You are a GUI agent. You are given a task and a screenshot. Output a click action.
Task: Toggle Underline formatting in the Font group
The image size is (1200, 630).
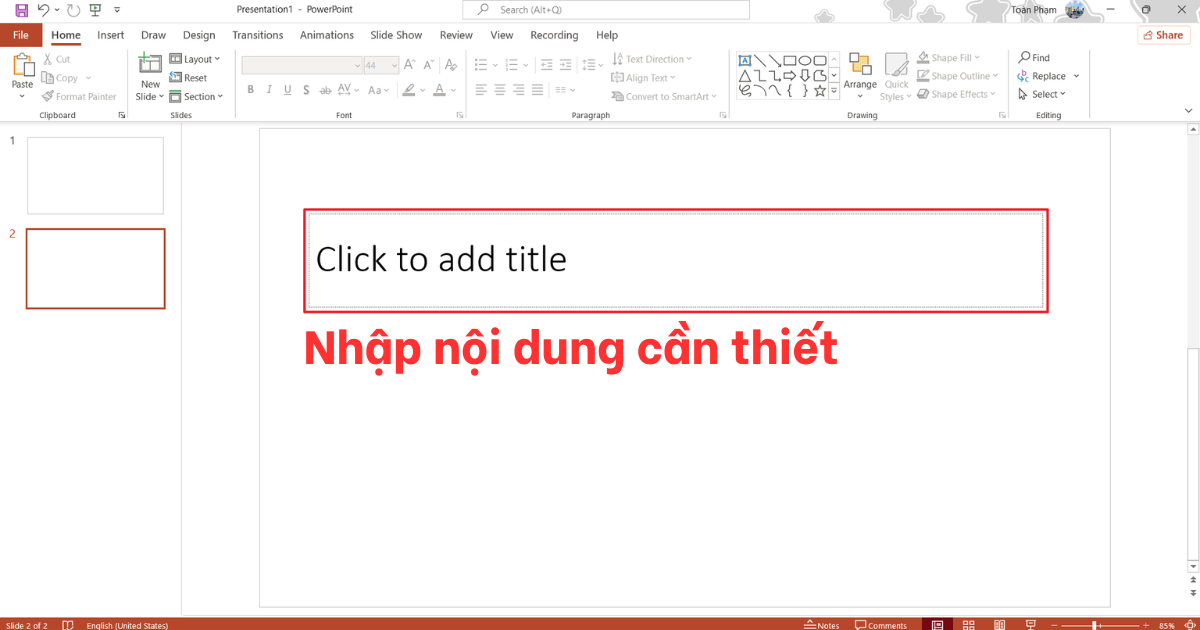tap(287, 89)
